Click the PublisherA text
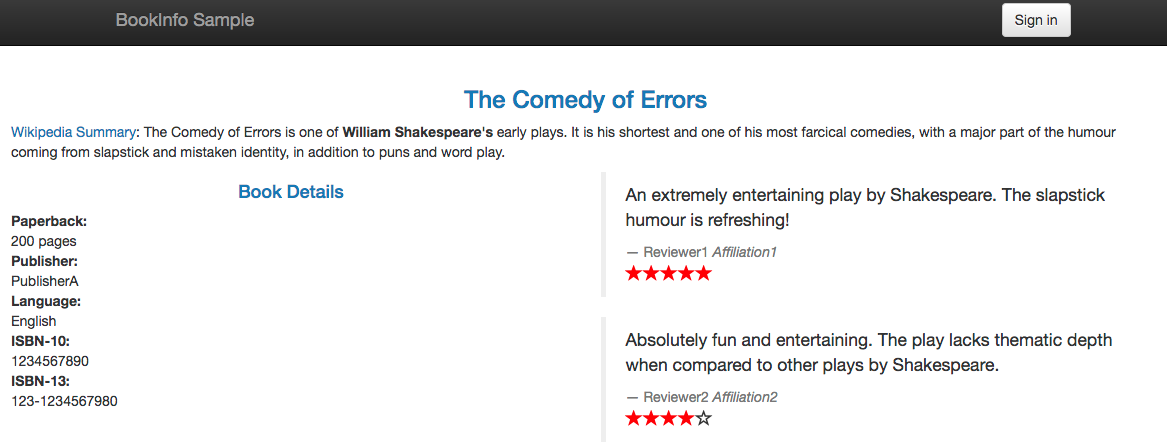This screenshot has width=1167, height=447. [x=45, y=281]
